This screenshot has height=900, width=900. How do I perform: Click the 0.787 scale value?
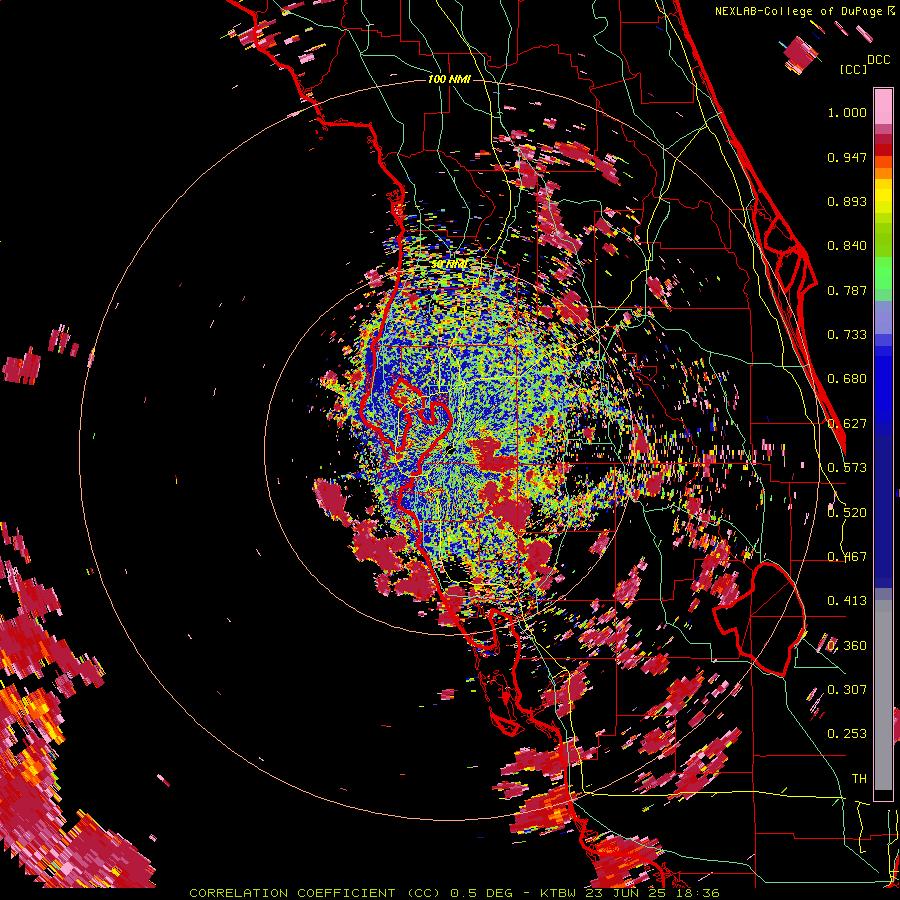(x=847, y=290)
